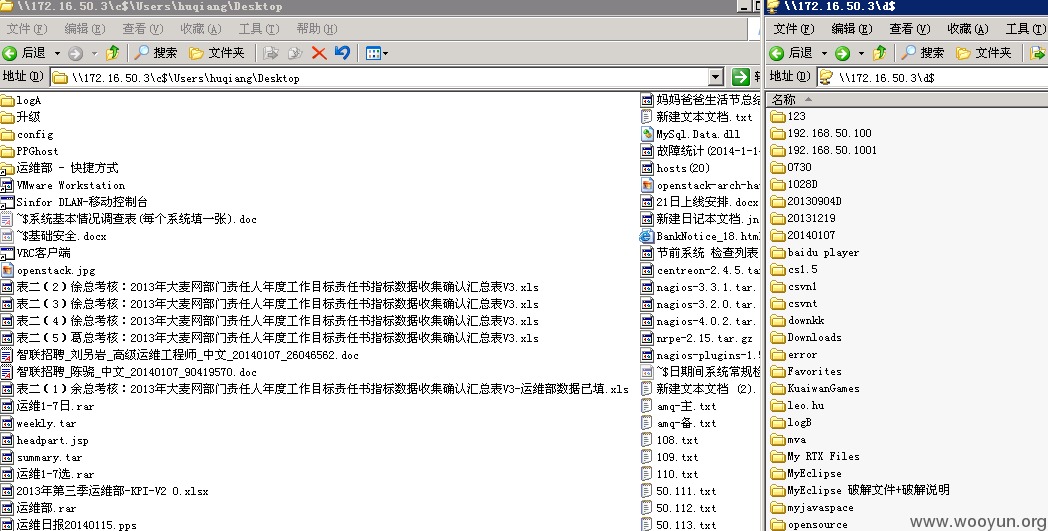Screen dimensions: 1048x531
Task: Go up one folder level in Desktop window
Action: [x=113, y=53]
